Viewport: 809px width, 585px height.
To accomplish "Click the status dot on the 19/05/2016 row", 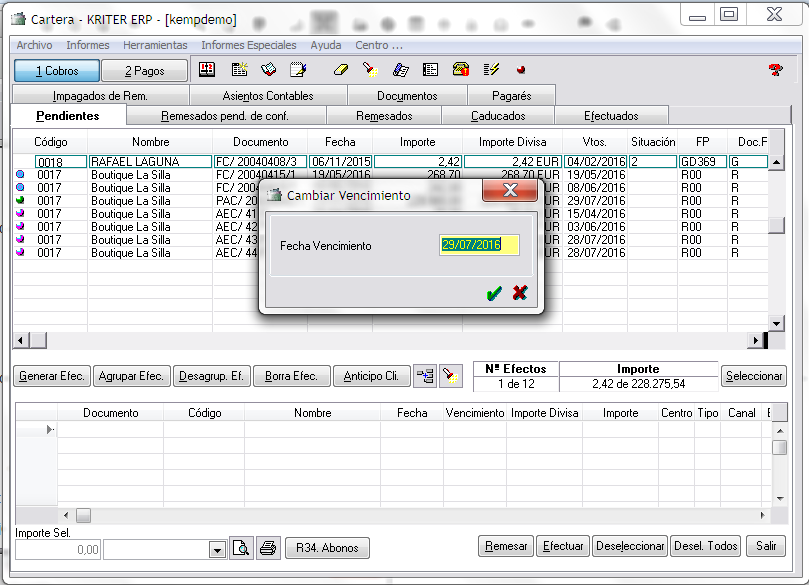I will [x=20, y=175].
